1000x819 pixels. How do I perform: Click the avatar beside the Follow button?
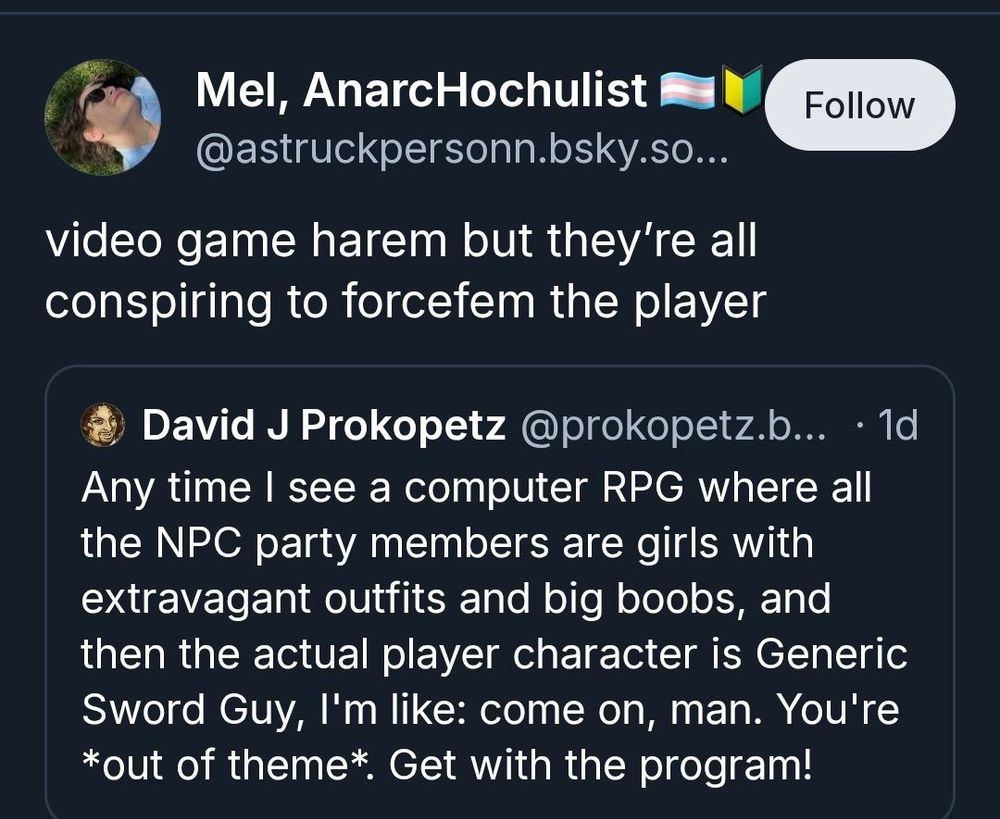click(x=105, y=110)
